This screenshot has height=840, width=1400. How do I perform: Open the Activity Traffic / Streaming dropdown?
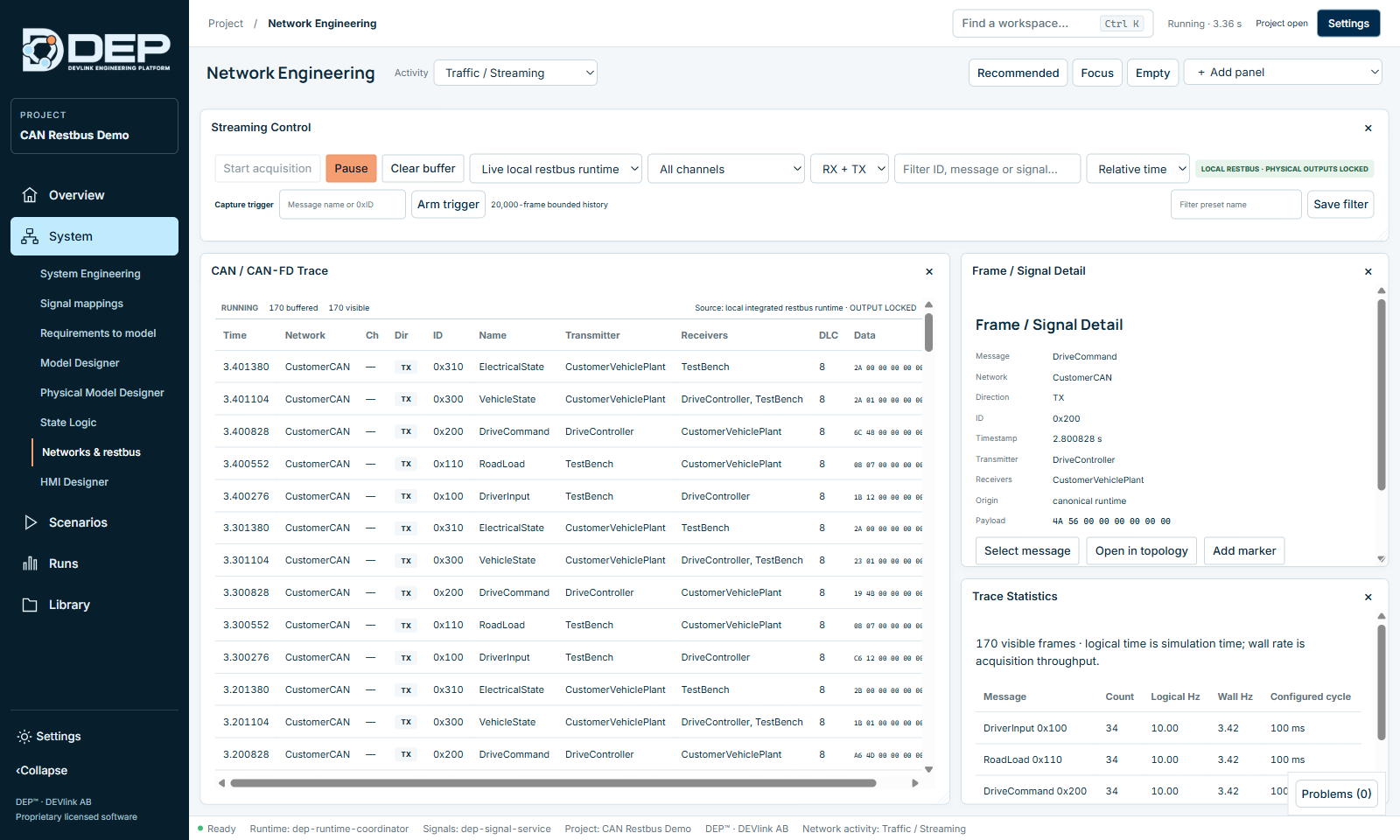point(515,73)
